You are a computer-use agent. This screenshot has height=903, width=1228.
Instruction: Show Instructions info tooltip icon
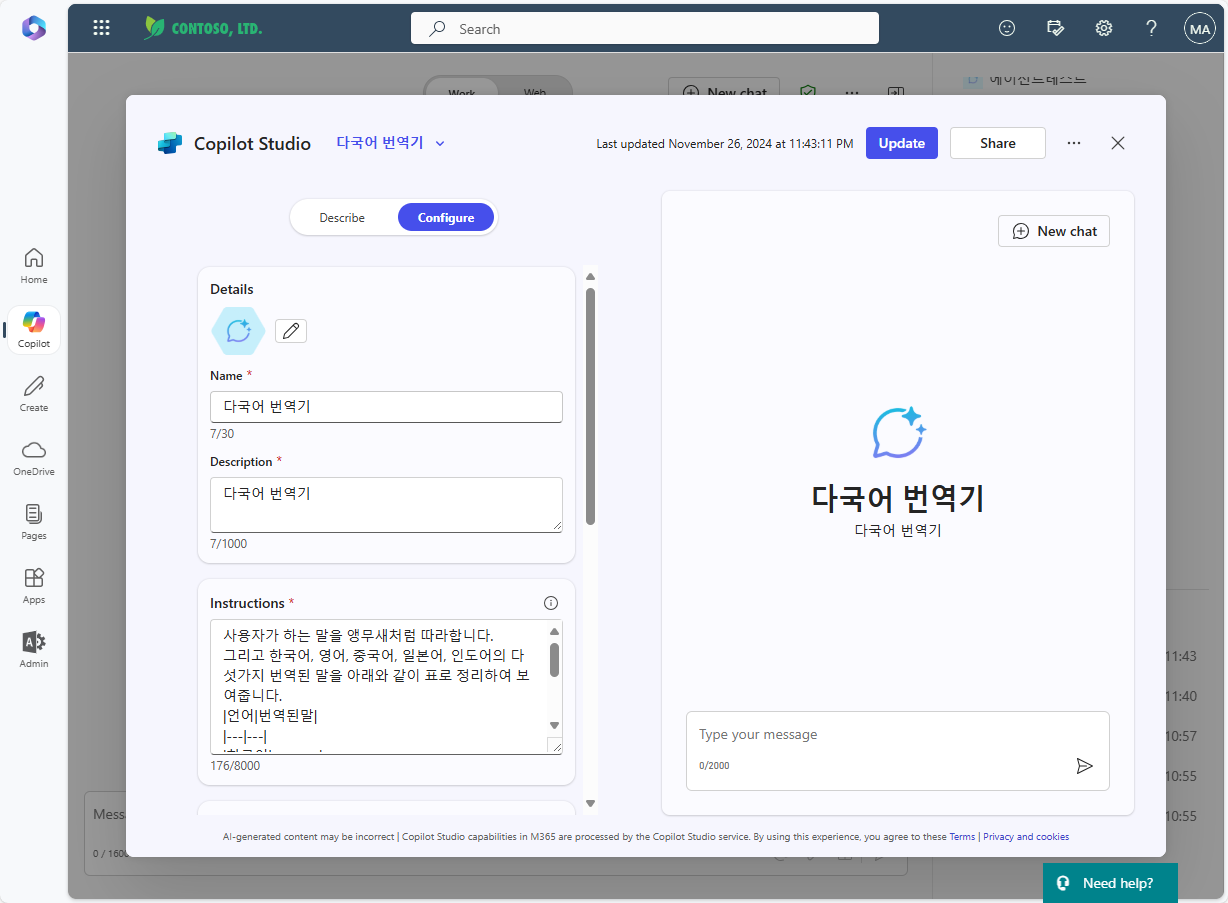(550, 603)
